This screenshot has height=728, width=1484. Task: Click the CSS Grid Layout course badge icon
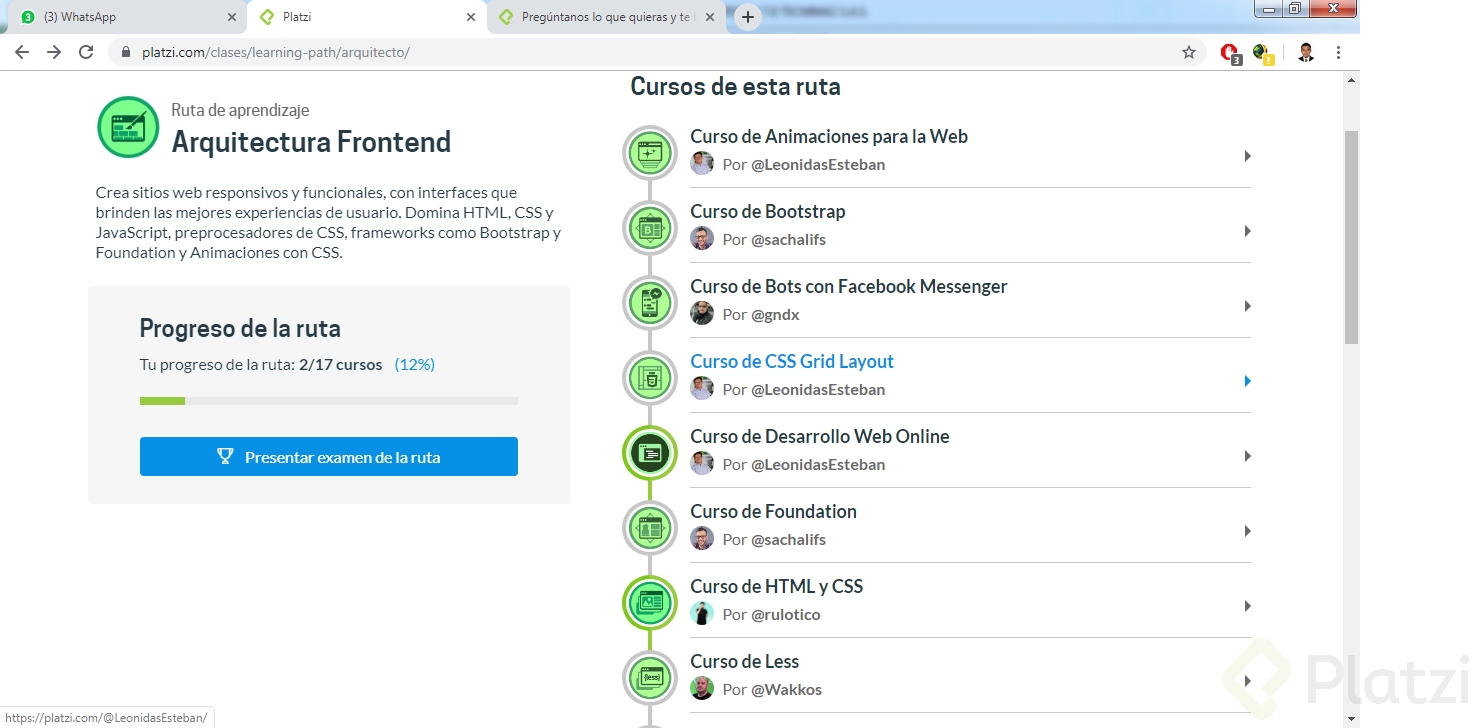[x=650, y=379]
